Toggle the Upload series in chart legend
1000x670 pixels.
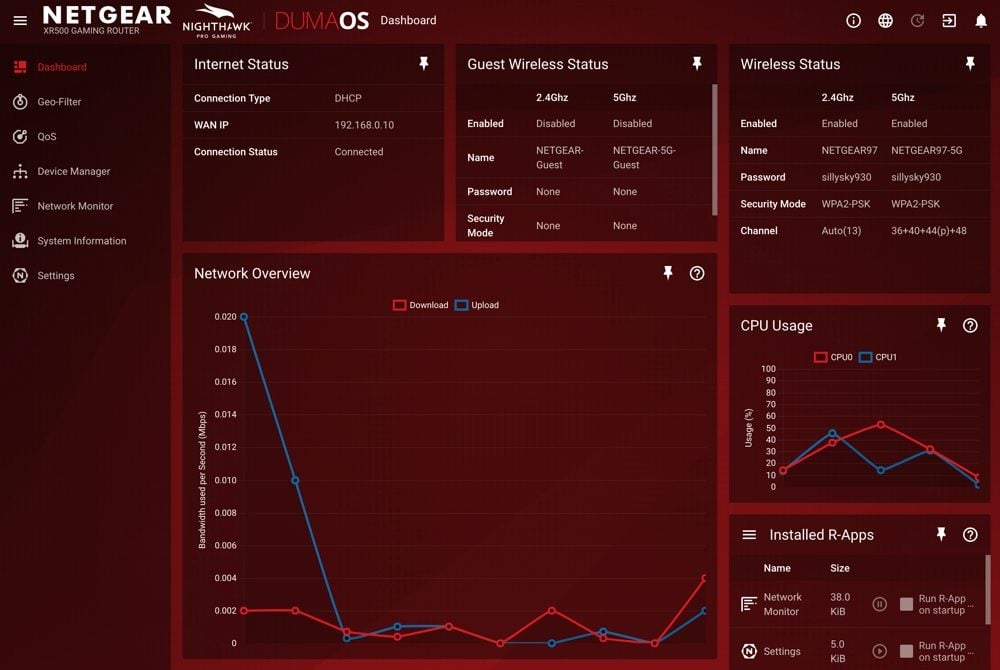coord(477,305)
